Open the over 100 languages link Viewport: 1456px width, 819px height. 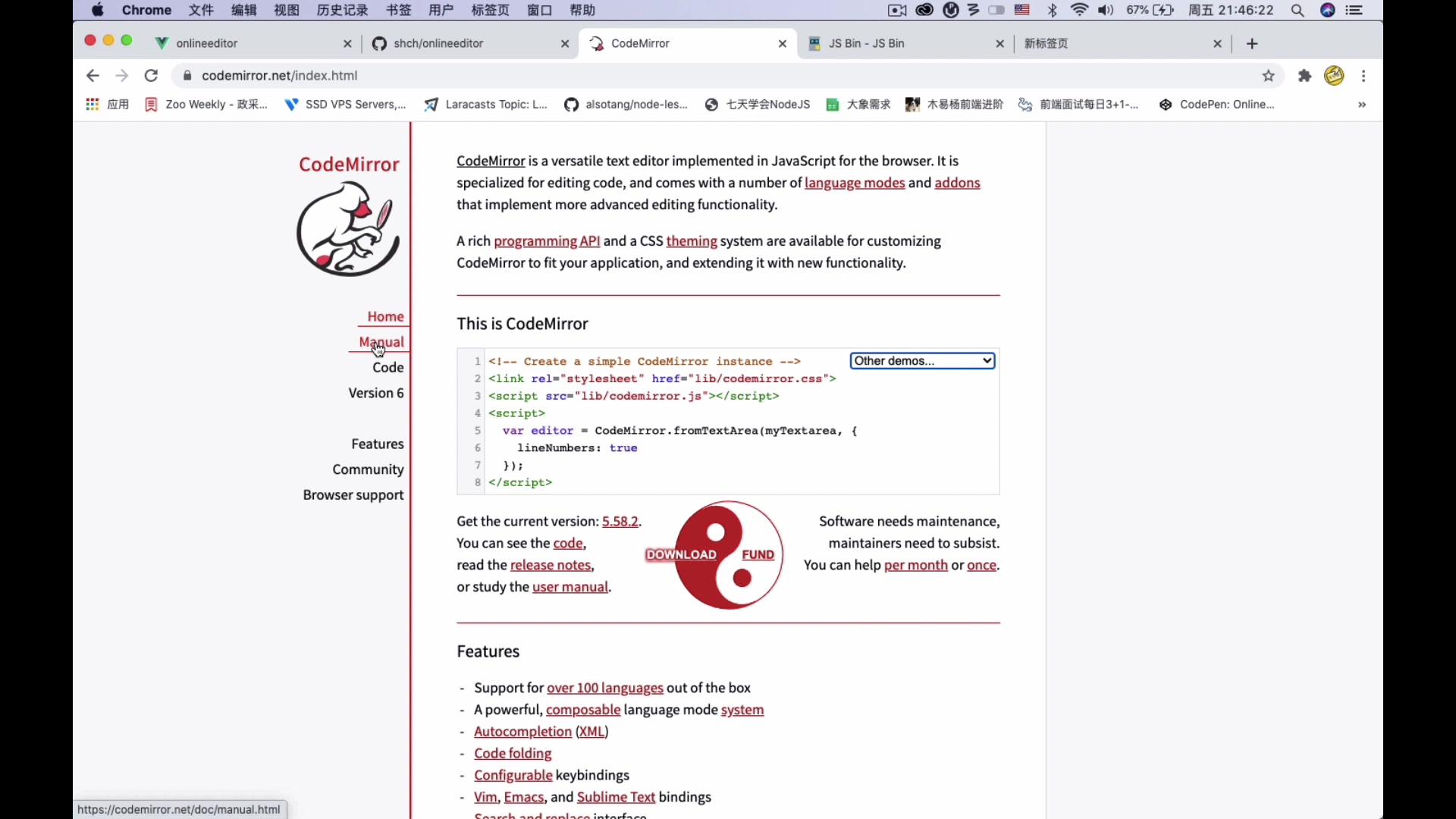pos(605,689)
